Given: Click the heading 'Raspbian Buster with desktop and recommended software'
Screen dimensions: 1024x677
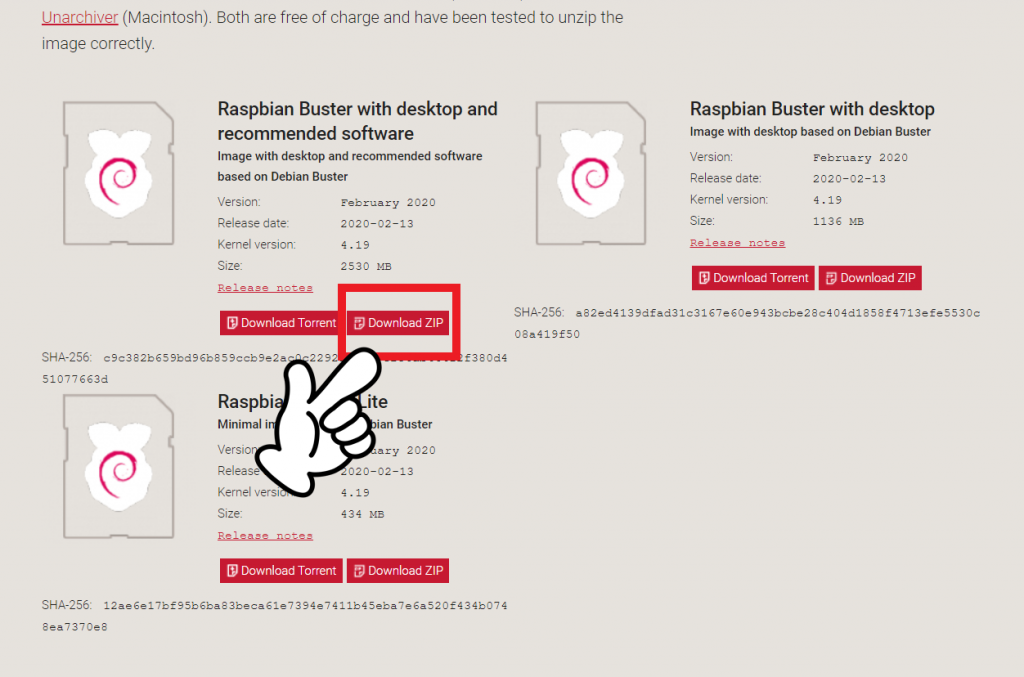Looking at the screenshot, I should coord(357,121).
